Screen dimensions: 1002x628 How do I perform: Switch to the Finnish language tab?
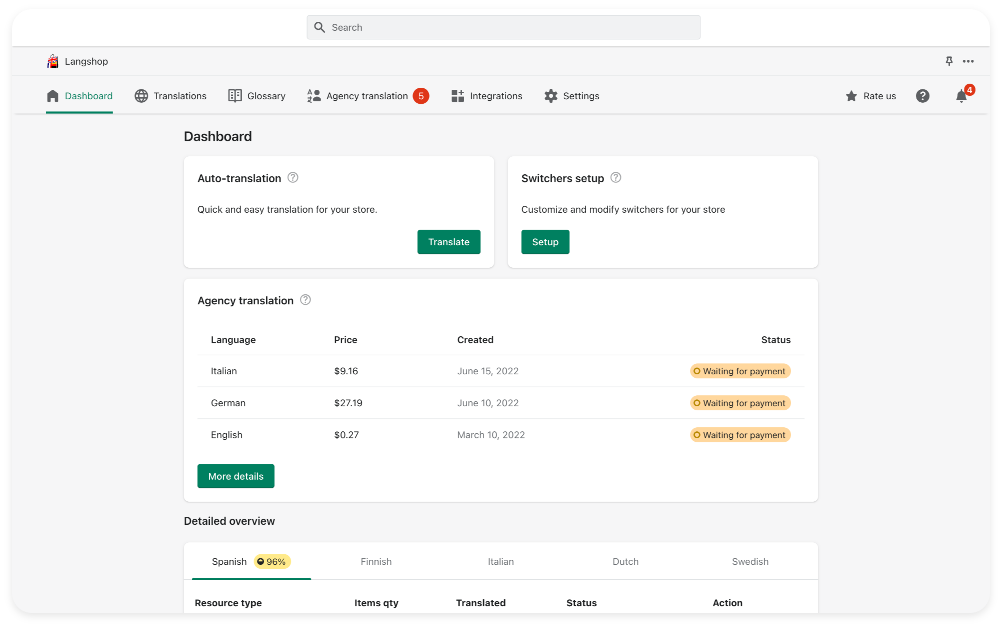coord(376,562)
